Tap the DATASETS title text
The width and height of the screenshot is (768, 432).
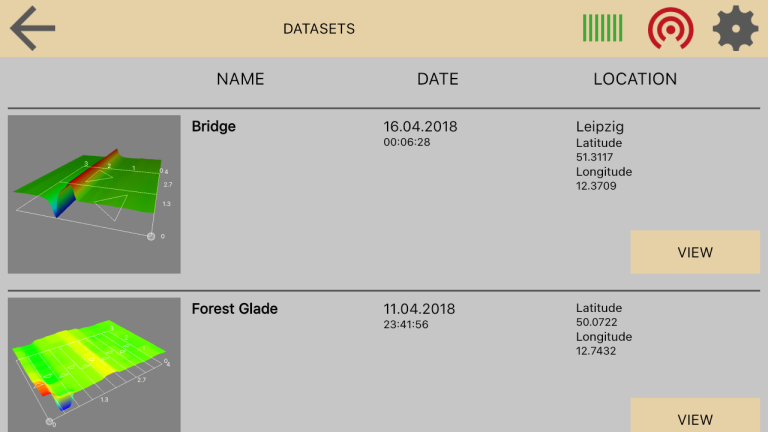click(319, 29)
